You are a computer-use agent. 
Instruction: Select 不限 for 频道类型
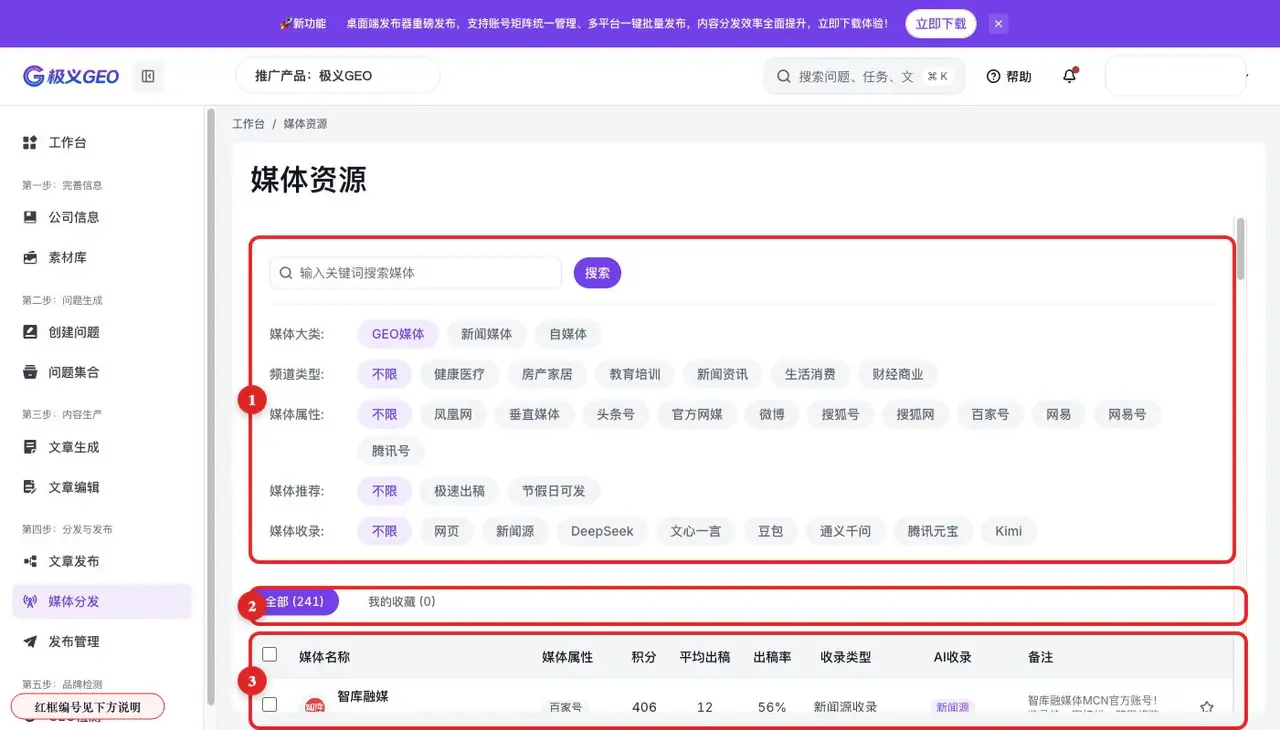pyautogui.click(x=384, y=374)
